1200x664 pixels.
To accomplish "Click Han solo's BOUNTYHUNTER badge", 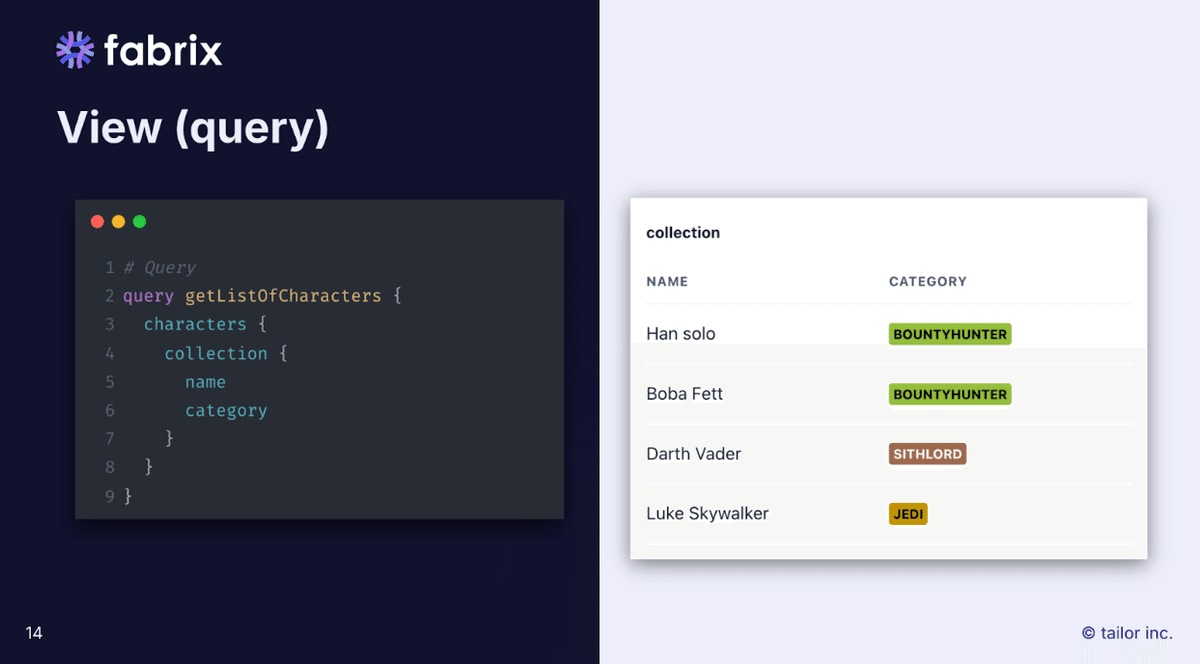I will tap(950, 334).
